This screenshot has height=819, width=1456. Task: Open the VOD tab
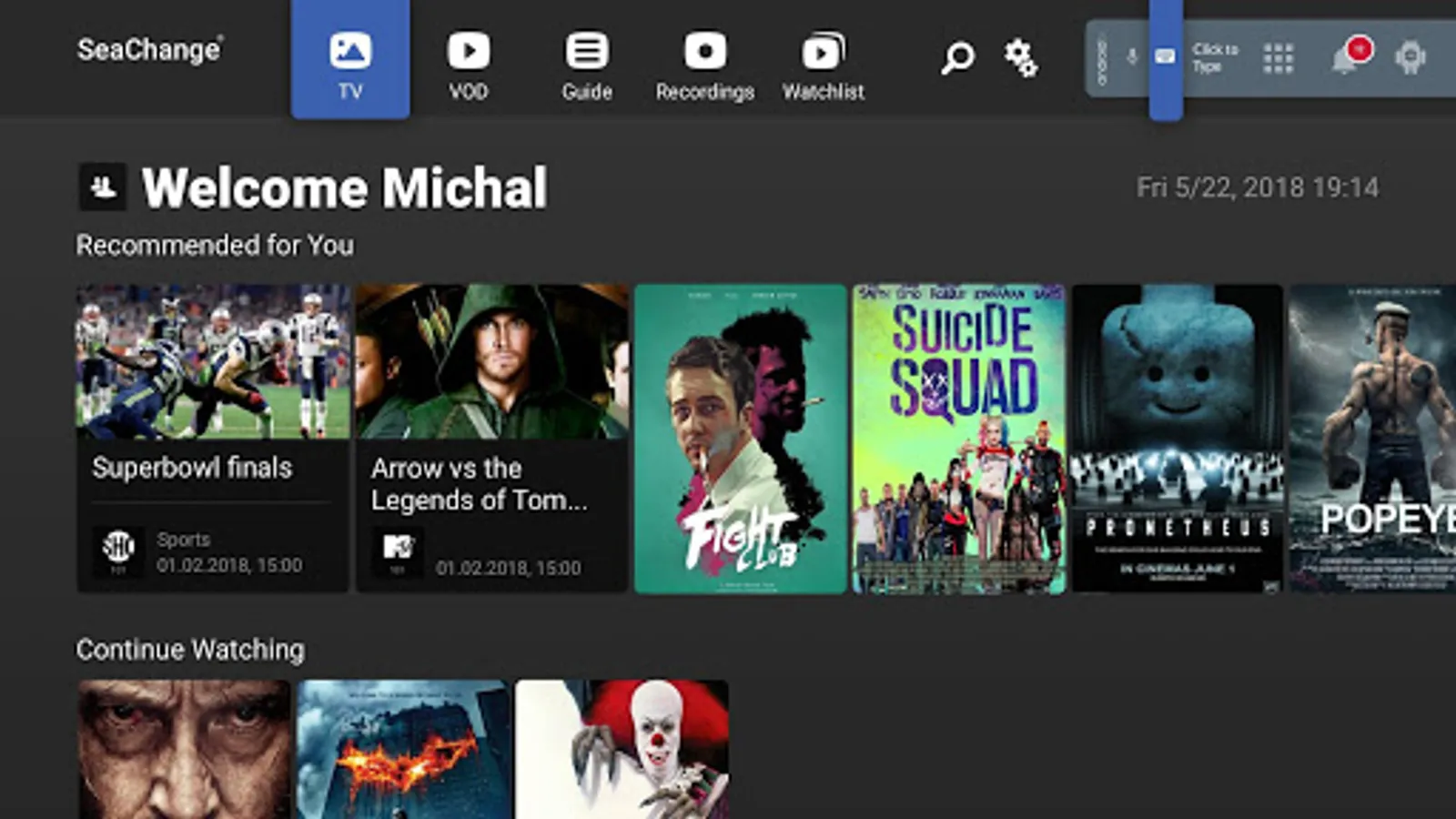469,66
